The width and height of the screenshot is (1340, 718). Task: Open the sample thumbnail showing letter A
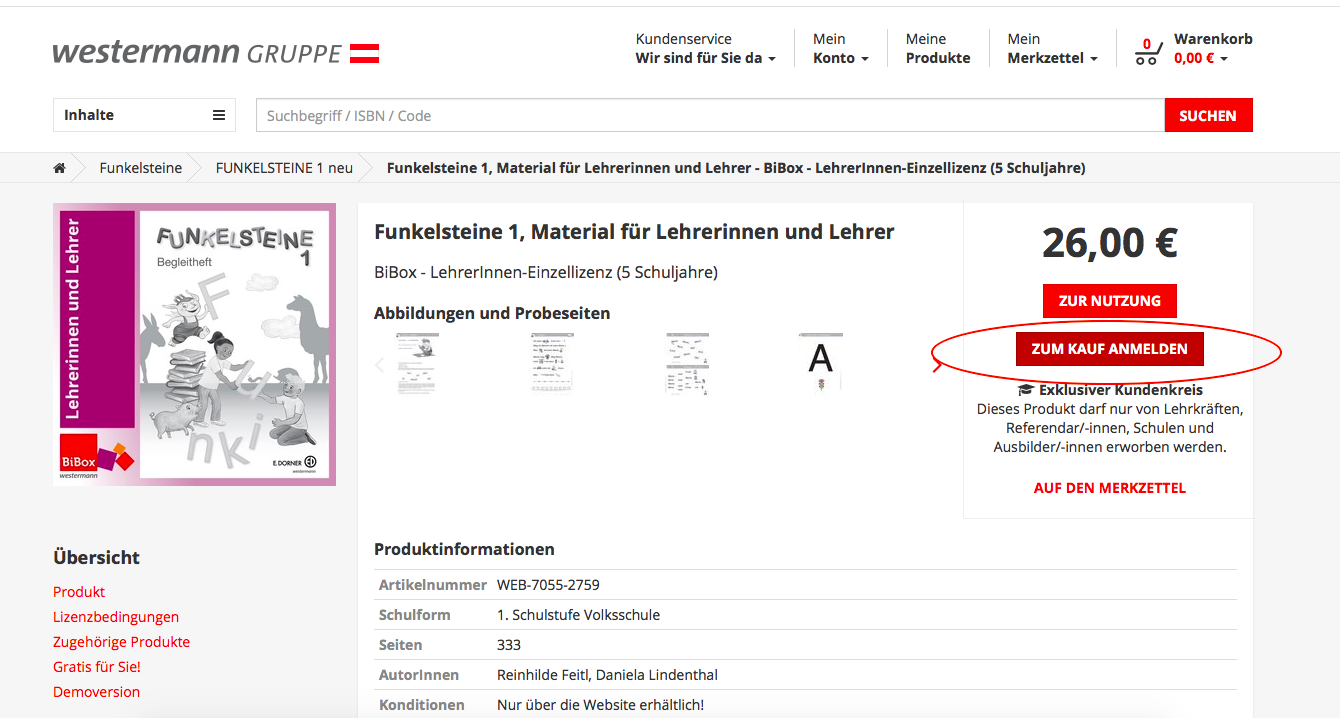(821, 363)
